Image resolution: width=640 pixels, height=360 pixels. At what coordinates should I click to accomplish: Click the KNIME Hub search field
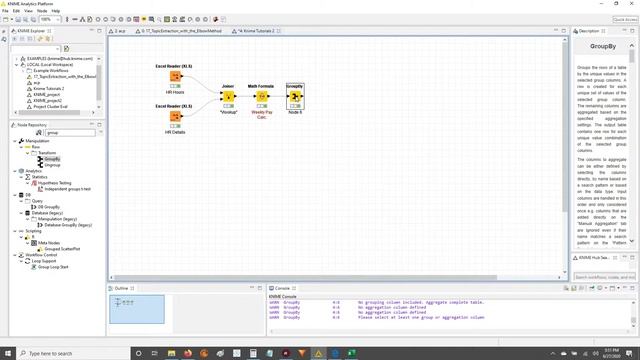[x=605, y=277]
